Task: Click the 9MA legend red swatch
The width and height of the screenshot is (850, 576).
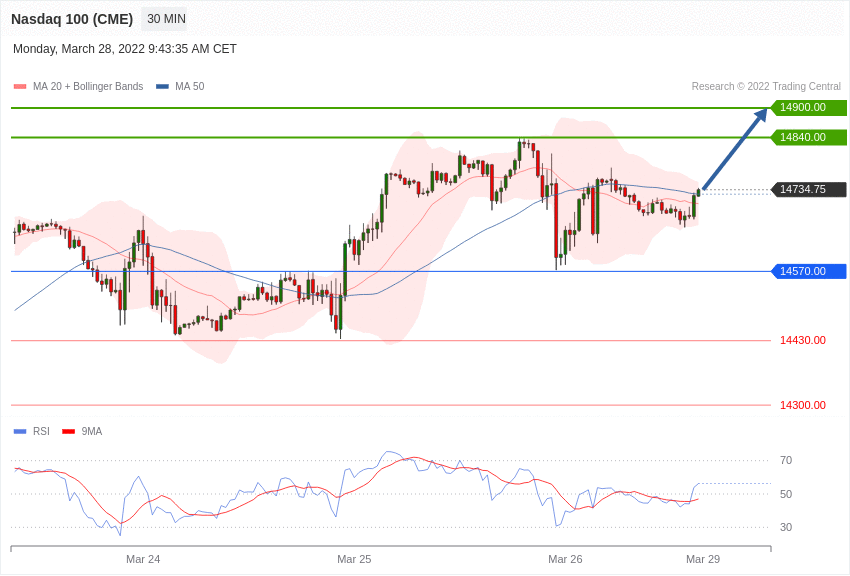Action: tap(69, 431)
